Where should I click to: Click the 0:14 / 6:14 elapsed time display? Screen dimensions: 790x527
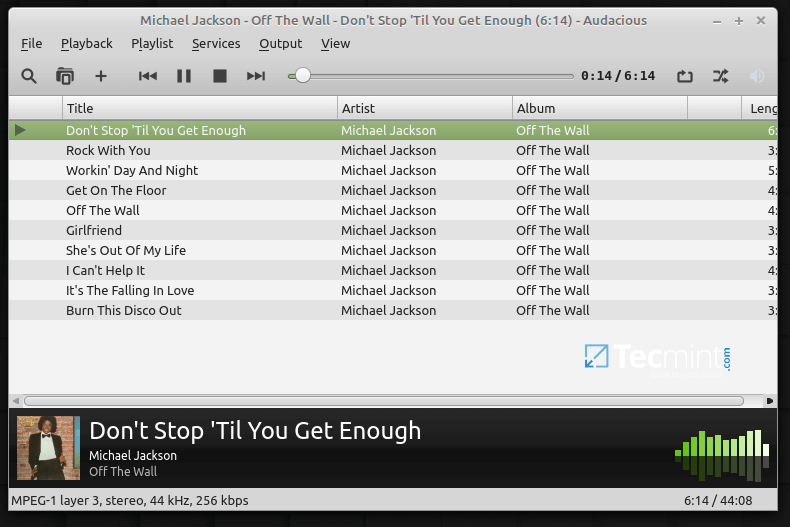tap(618, 76)
